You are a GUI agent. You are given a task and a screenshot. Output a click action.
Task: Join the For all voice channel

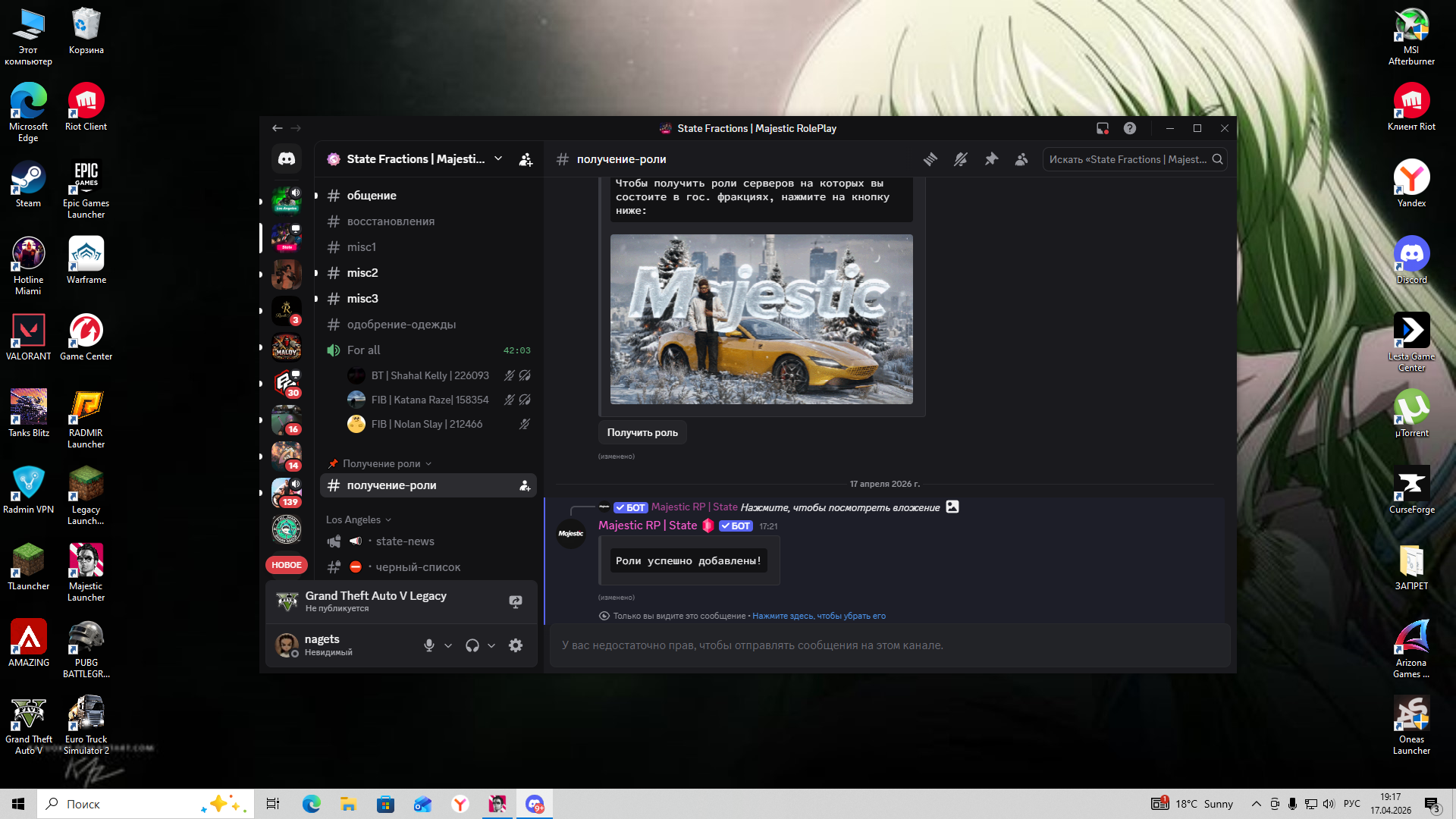coord(364,350)
